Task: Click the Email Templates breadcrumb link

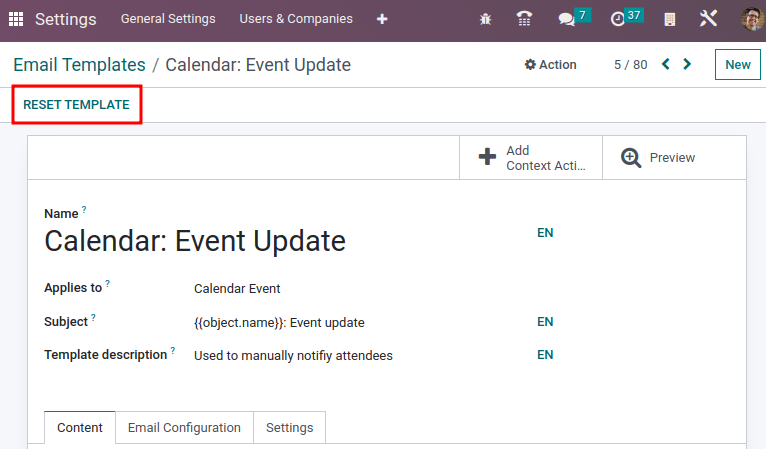Action: coord(79,65)
